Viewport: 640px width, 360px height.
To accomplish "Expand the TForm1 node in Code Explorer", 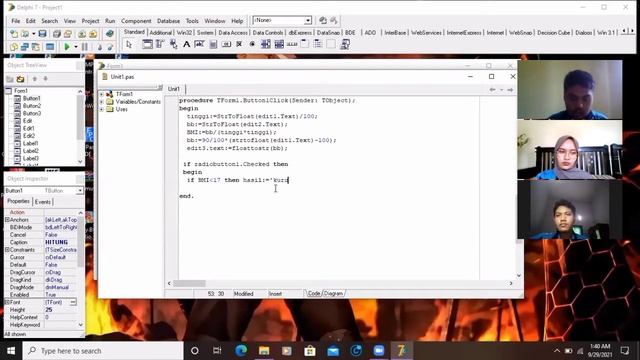I will click(102, 94).
